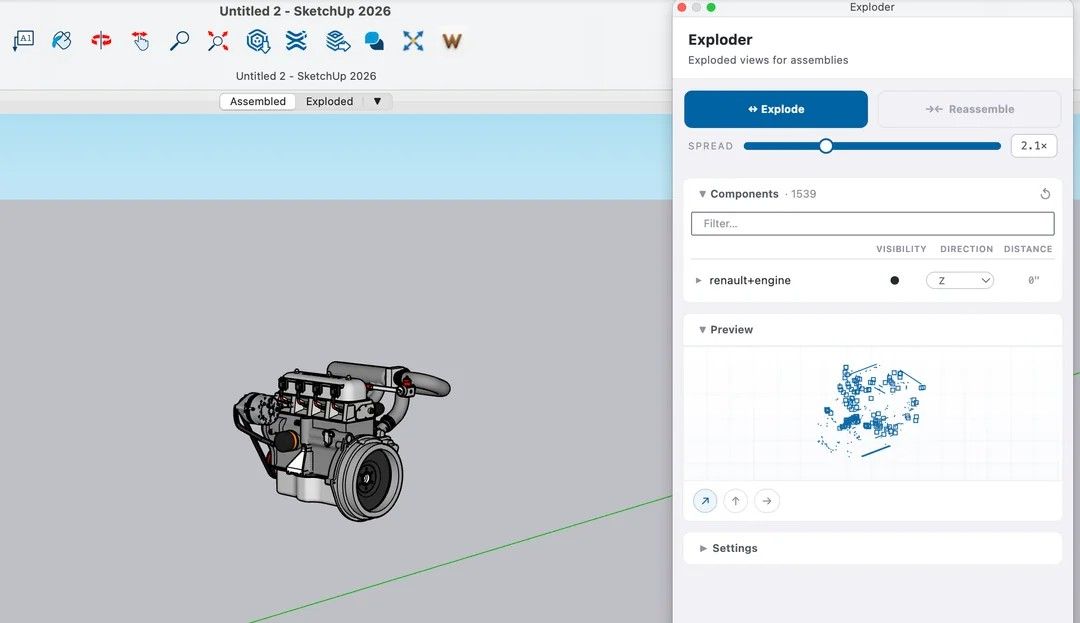Select the Zoom magnifier tool
Image resolution: width=1080 pixels, height=623 pixels.
tap(179, 41)
